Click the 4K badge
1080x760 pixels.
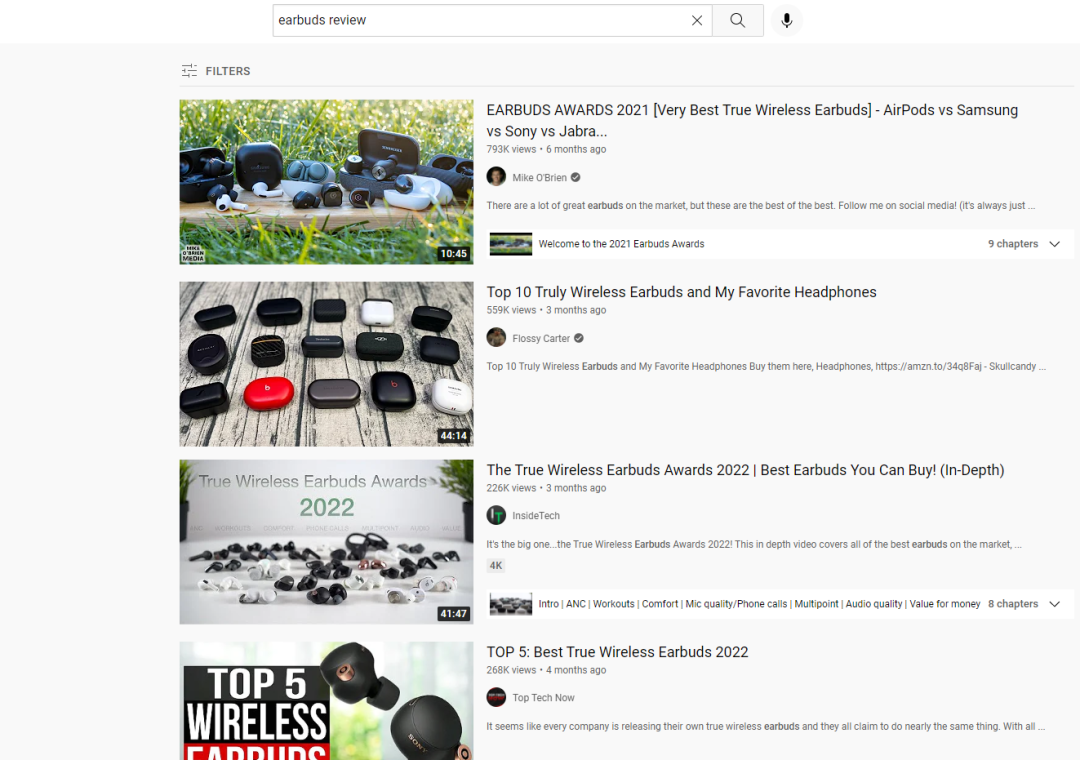click(x=496, y=566)
